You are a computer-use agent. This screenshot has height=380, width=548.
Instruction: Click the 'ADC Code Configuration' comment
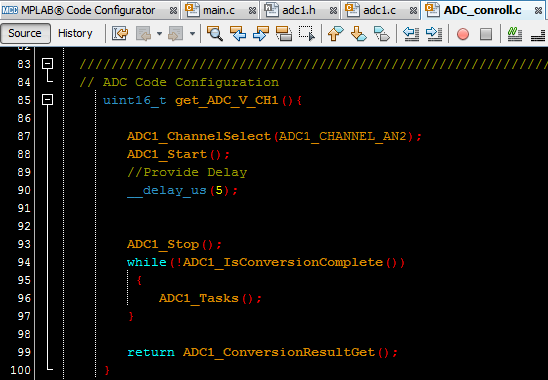point(191,82)
